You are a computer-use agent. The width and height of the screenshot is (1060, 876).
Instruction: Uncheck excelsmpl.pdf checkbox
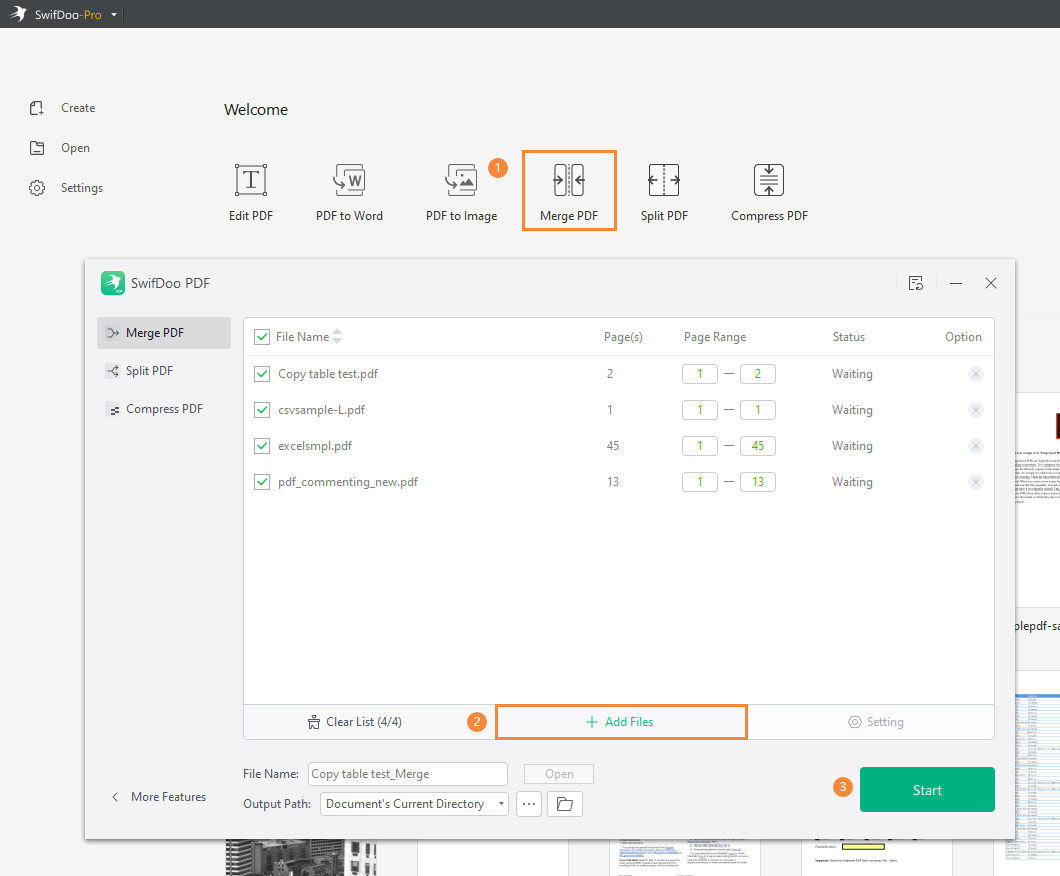(262, 445)
